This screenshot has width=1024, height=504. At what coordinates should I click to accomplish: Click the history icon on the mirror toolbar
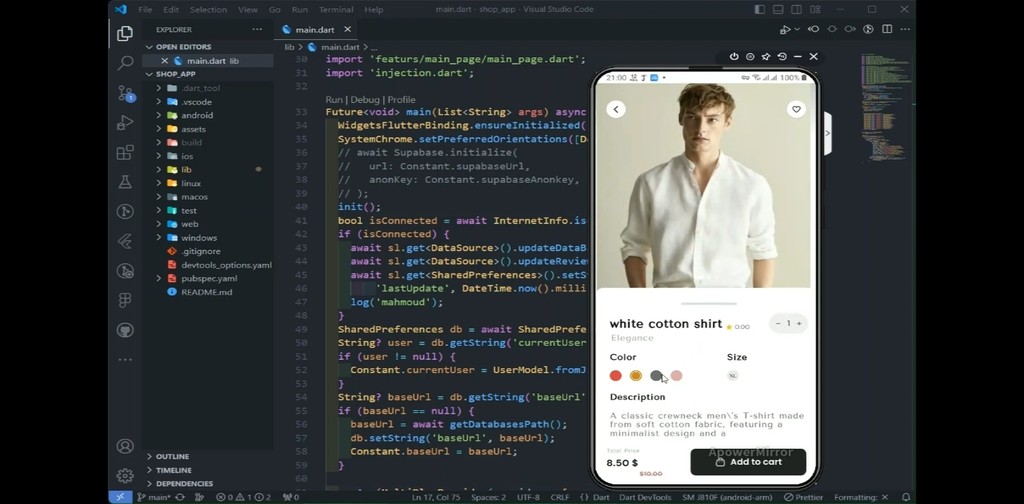click(x=782, y=57)
